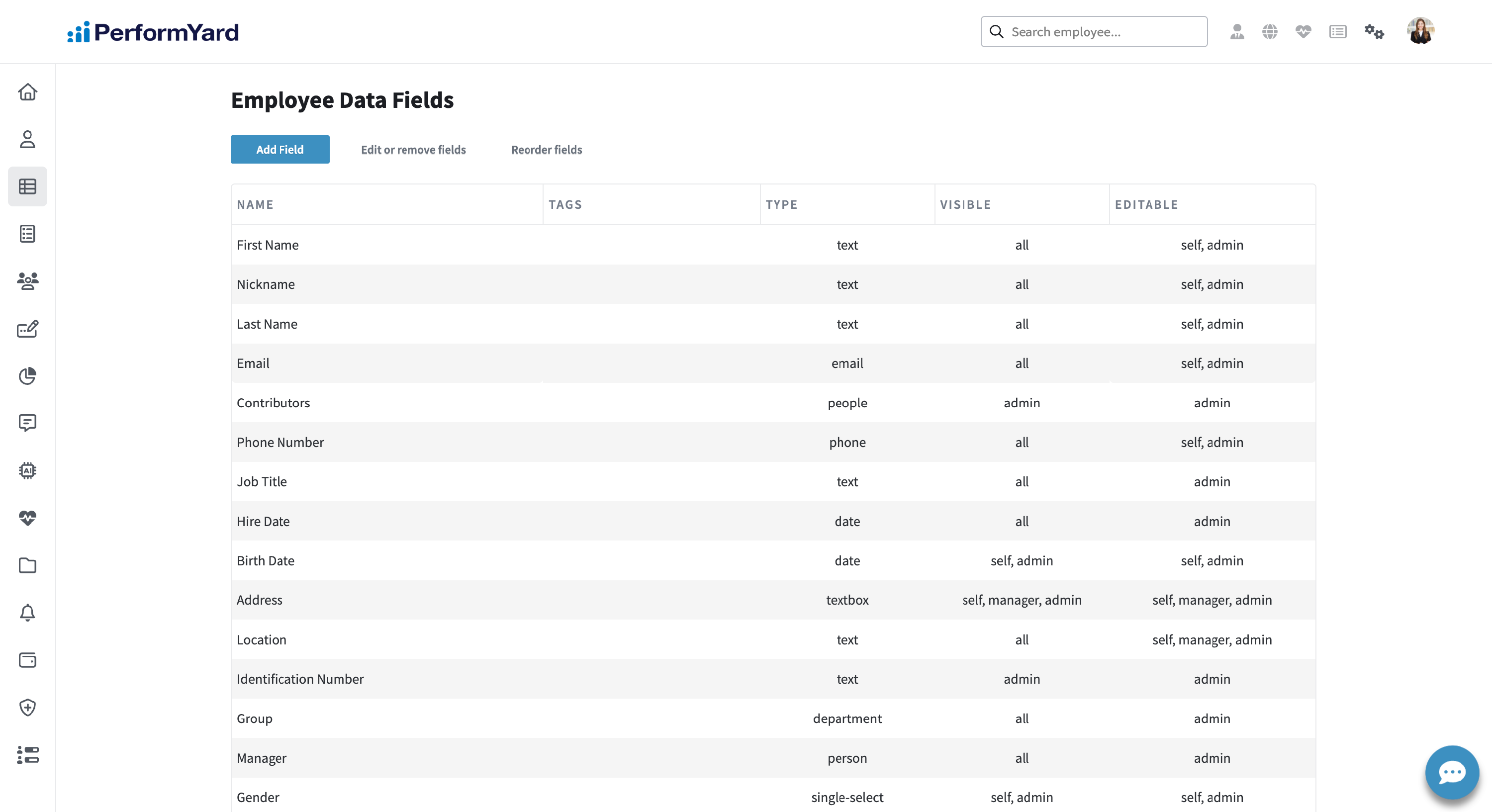Open the heartbeat engagement sidebar icon
Image resolution: width=1492 pixels, height=812 pixels.
pyautogui.click(x=27, y=518)
